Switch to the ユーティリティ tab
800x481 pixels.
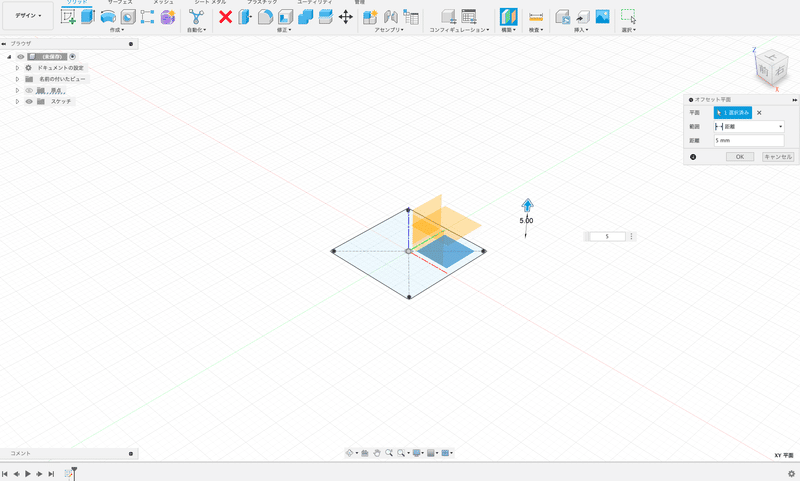[314, 2]
